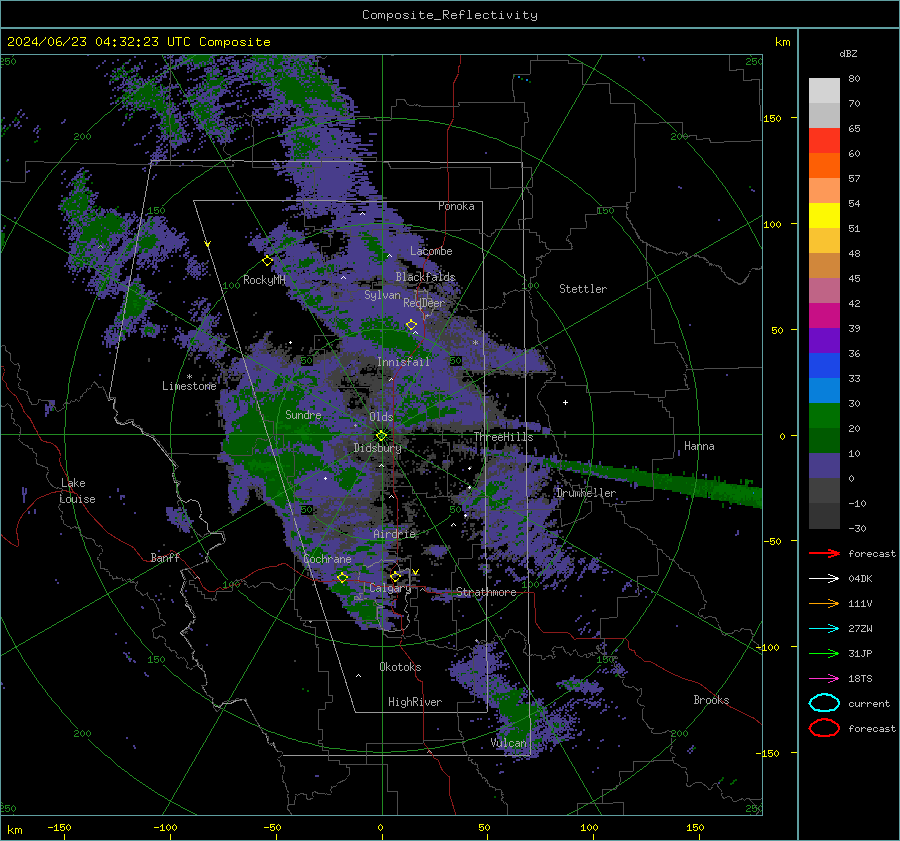Click the 'Innisfail' city label

(x=403, y=362)
